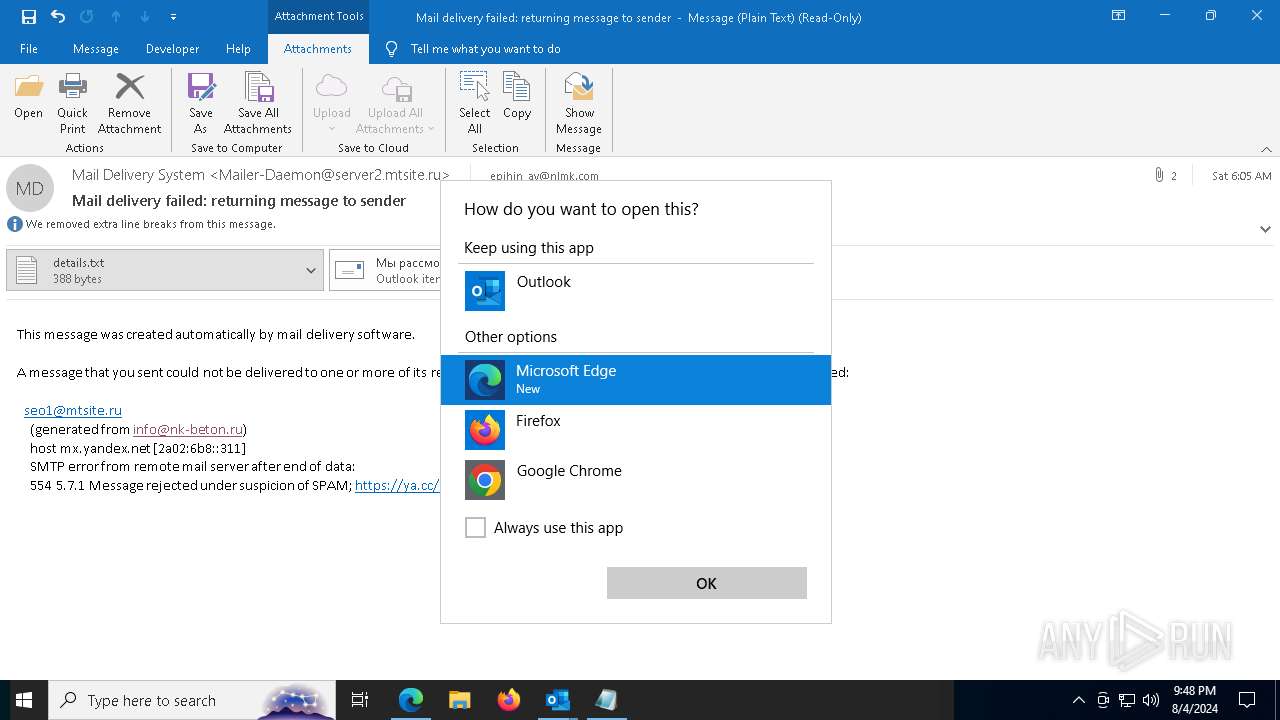
Task: Choose Firefox in the app list
Action: click(636, 430)
